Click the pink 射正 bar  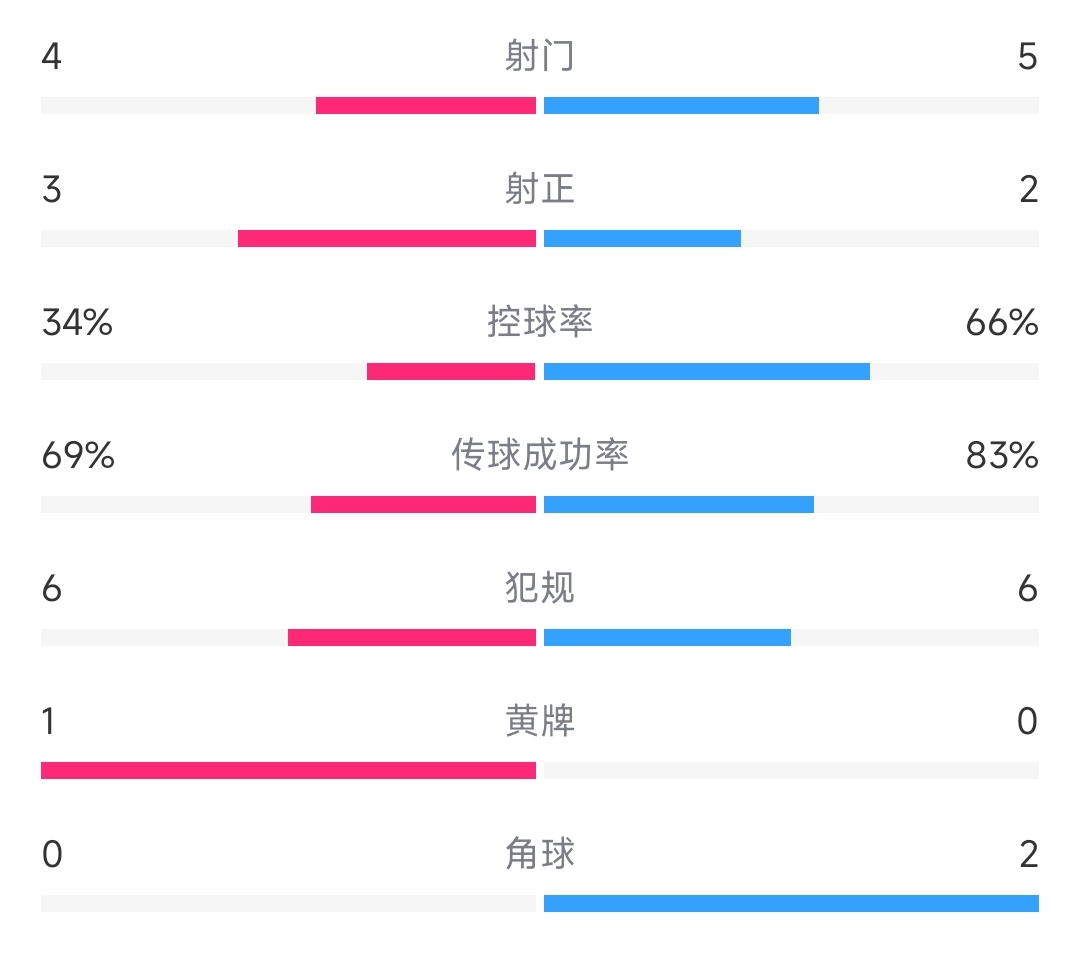click(x=387, y=238)
